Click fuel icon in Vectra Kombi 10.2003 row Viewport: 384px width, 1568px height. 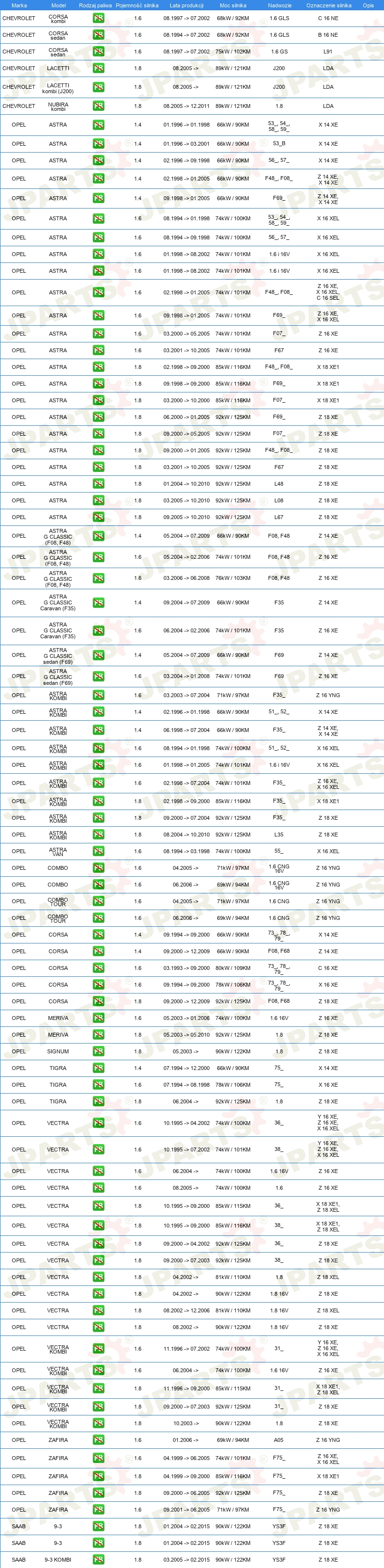coord(98,1423)
